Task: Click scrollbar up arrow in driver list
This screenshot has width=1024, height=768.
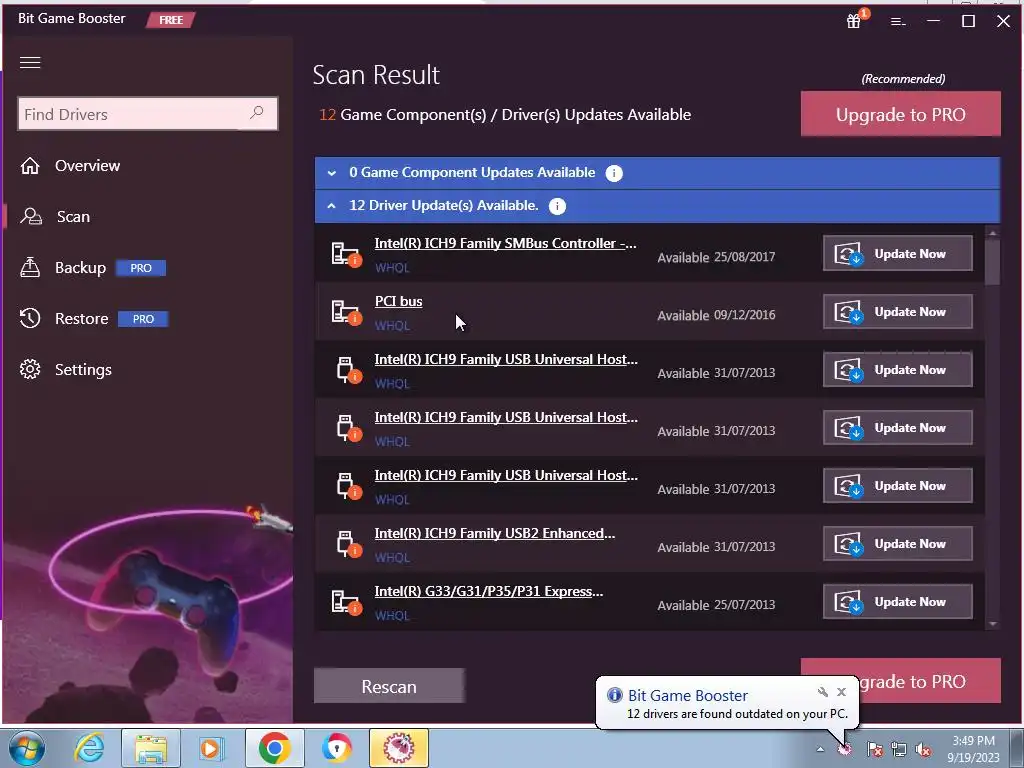Action: [993, 233]
